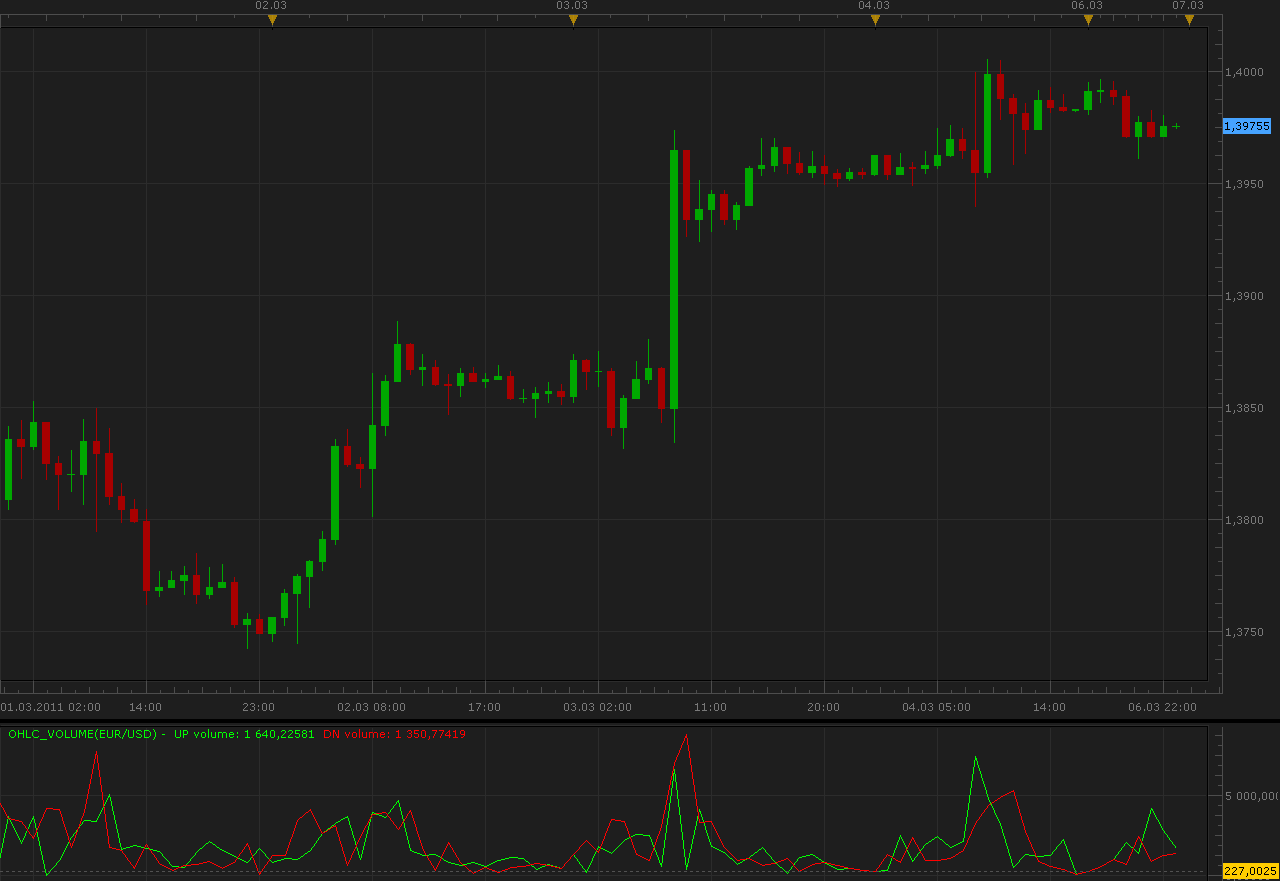This screenshot has height=881, width=1280.
Task: Click the 20:00 time axis label
Action: tap(824, 707)
